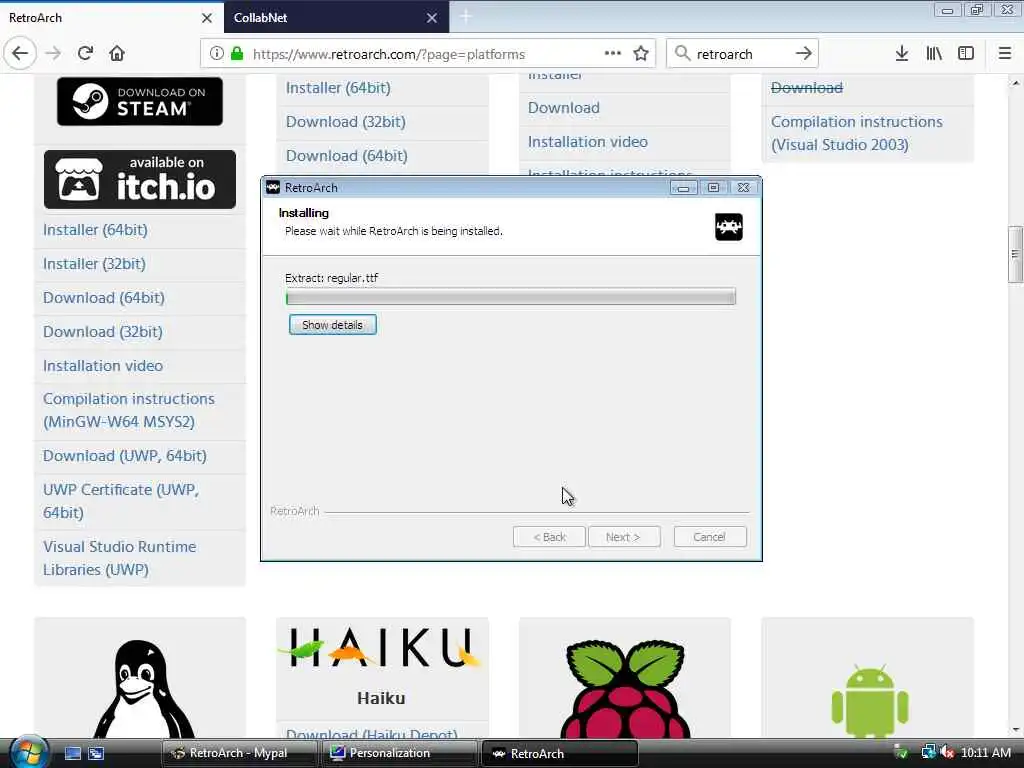Click the green padlock security icon
1024x768 pixels.
point(237,54)
